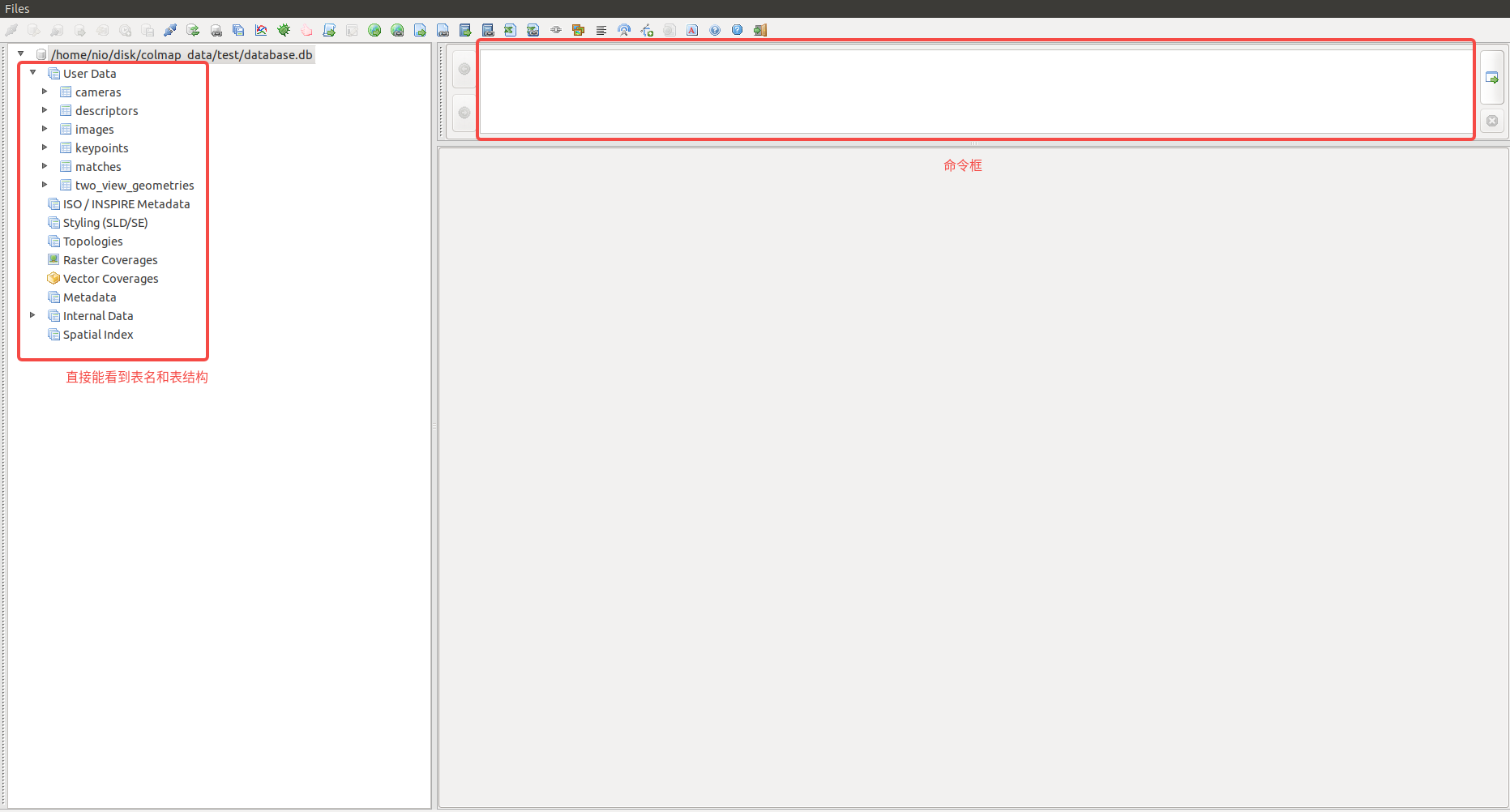This screenshot has height=812, width=1510.
Task: Click the Load XLS spreadsheet icon
Action: [511, 30]
